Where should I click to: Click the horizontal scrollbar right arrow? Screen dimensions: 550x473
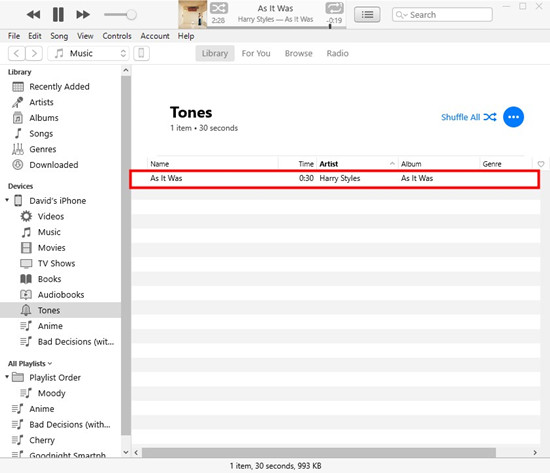point(535,453)
